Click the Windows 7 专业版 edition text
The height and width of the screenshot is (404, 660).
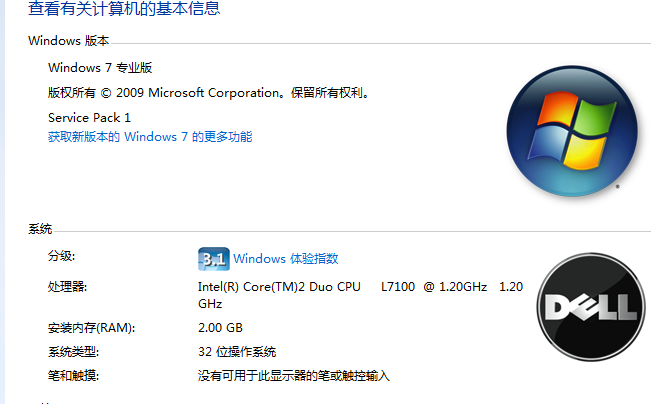pos(100,68)
